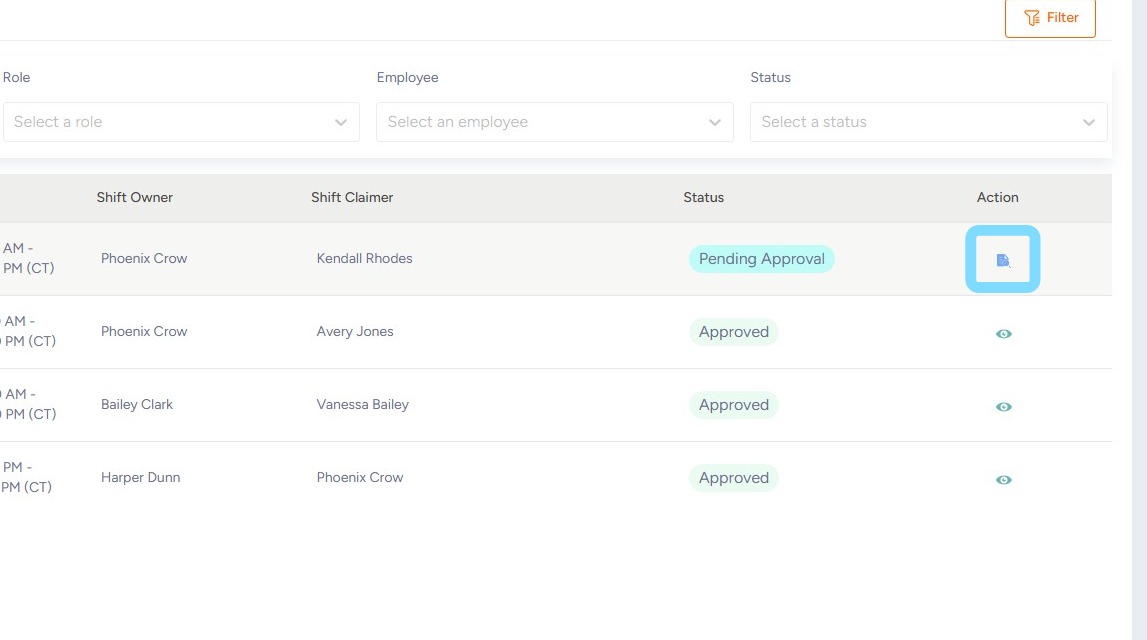
Task: Click the Status column header
Action: [x=703, y=197]
